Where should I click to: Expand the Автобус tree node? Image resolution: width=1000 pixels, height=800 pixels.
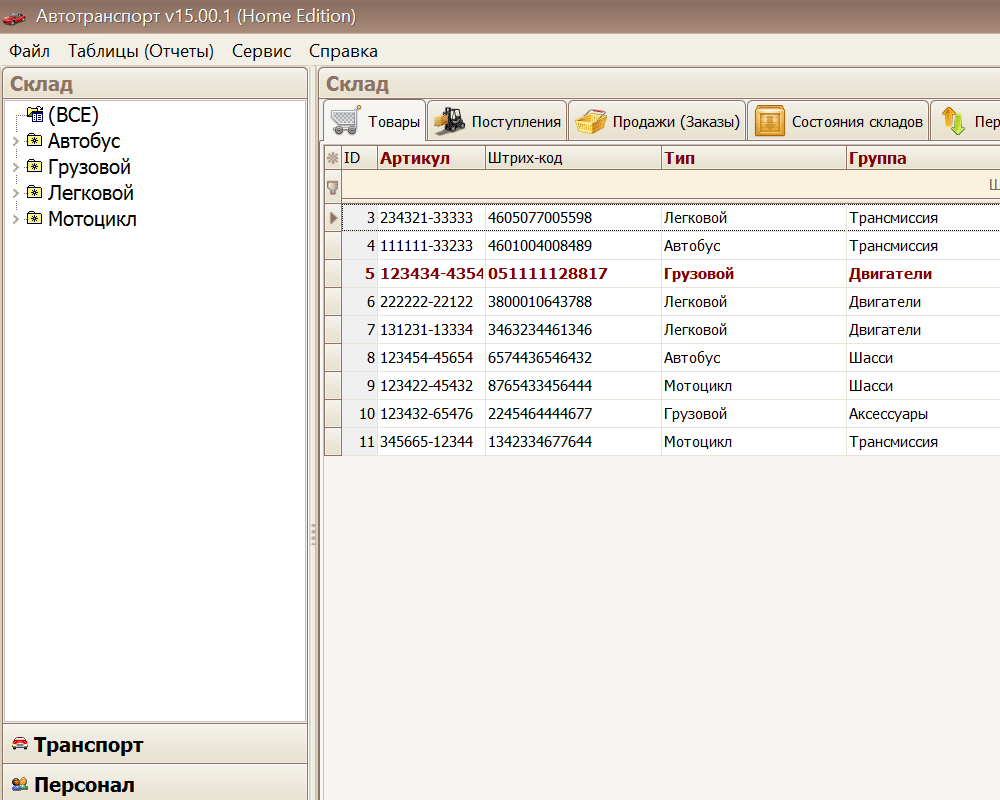coord(16,141)
